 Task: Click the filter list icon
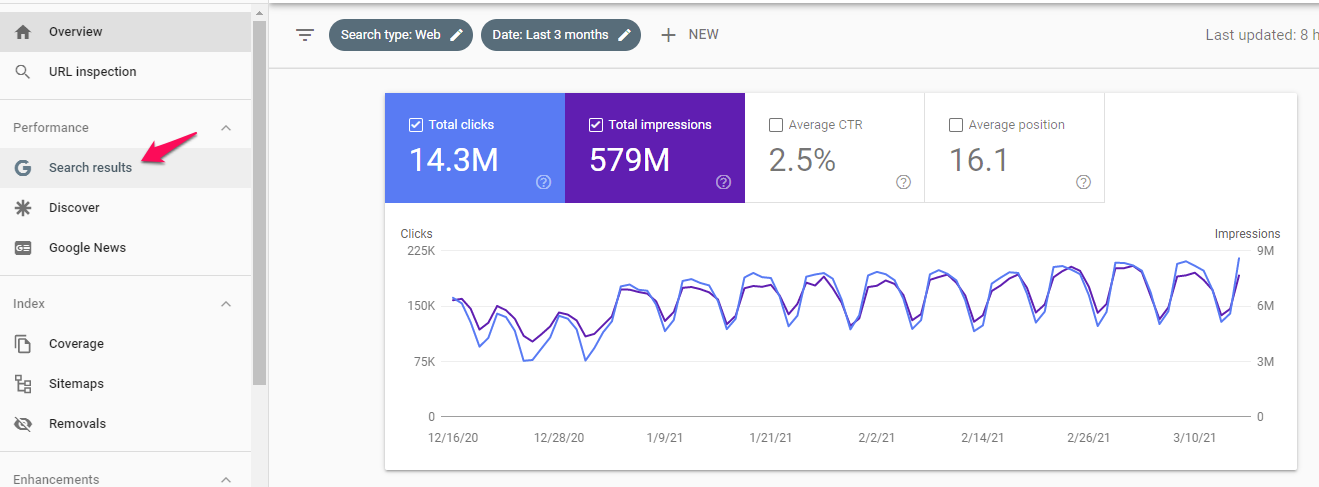tap(305, 35)
